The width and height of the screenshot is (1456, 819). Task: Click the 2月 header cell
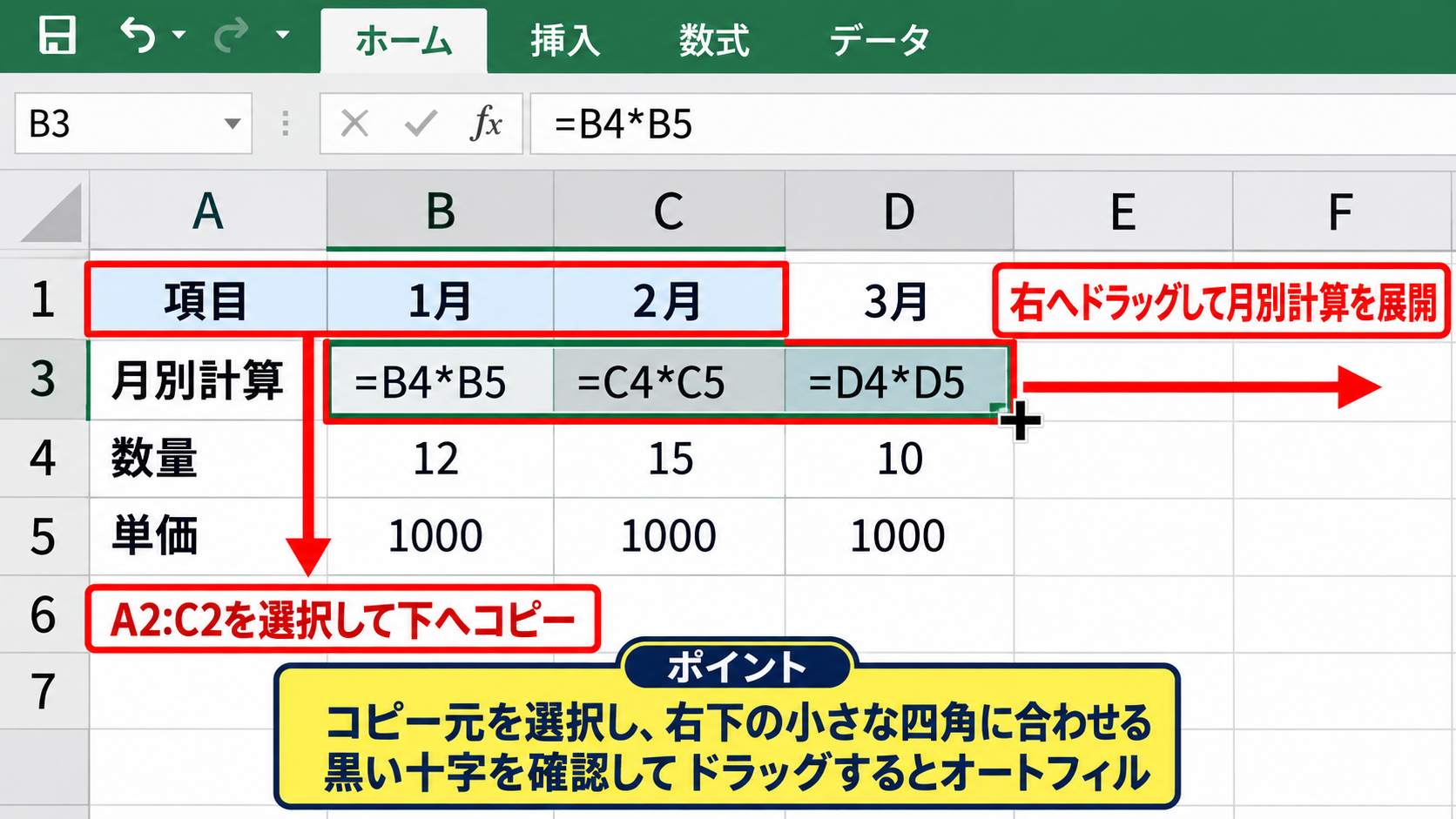669,300
